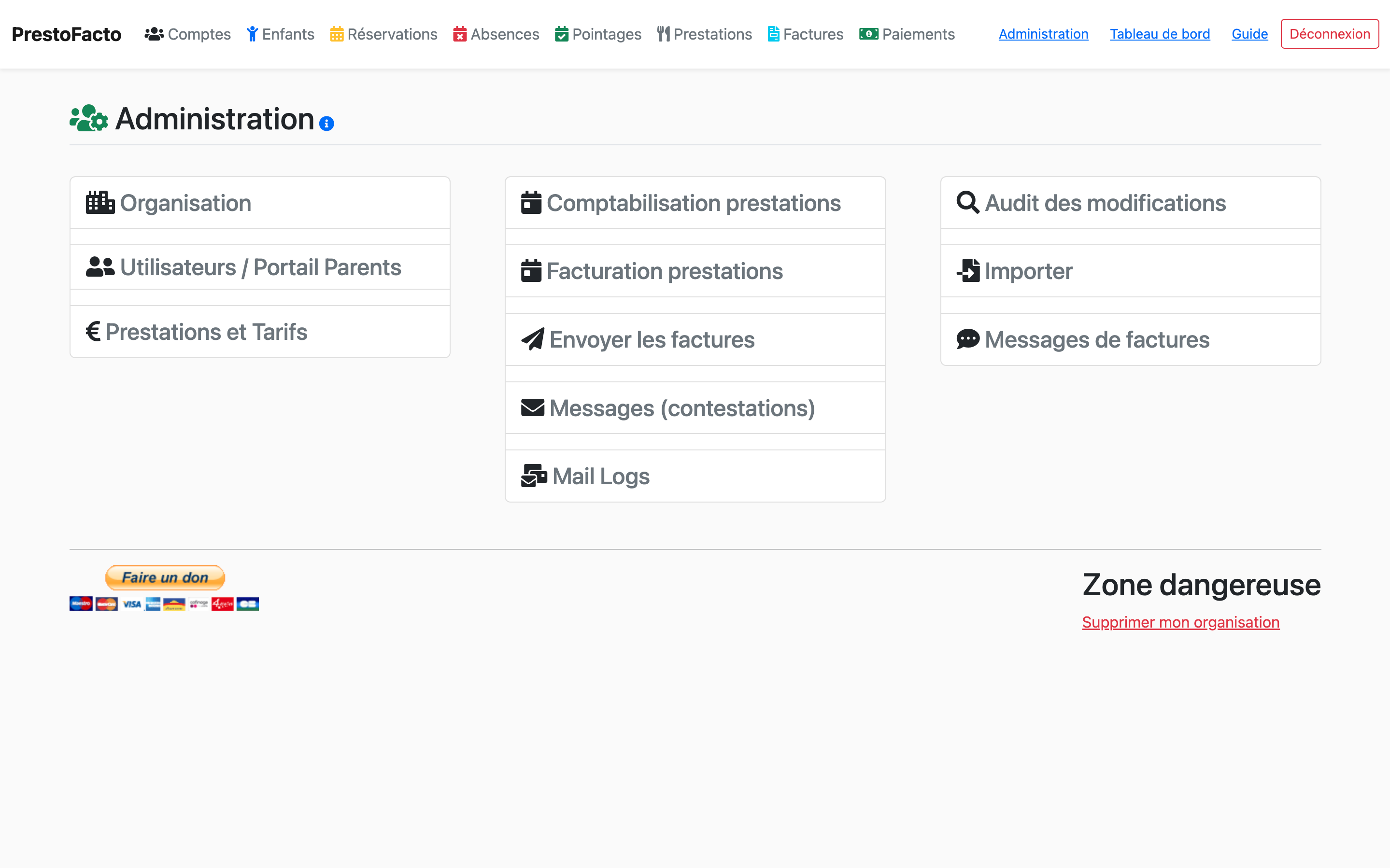The height and width of the screenshot is (868, 1390).
Task: Open the Facturation prestations card
Action: [x=664, y=271]
